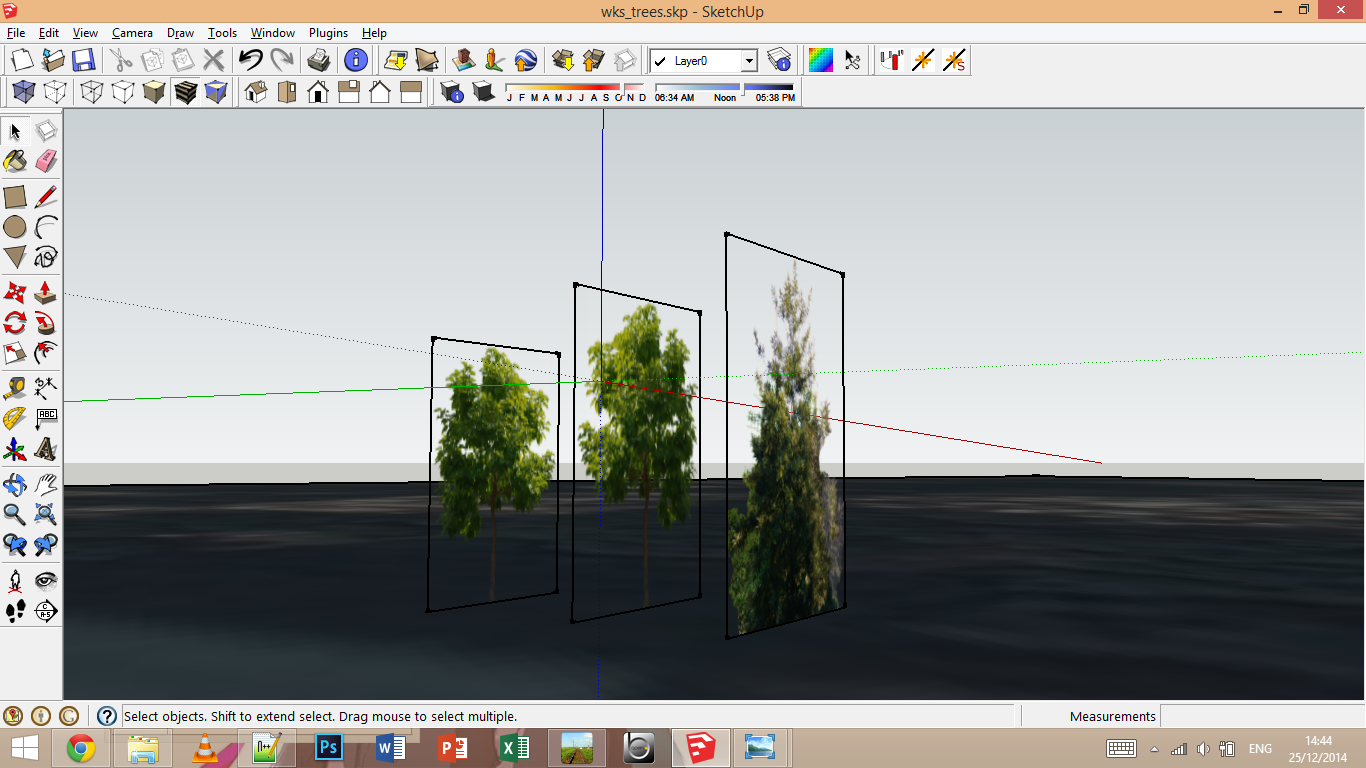The image size is (1366, 768).
Task: Switch to Shaded With Textures style
Action: (x=185, y=93)
